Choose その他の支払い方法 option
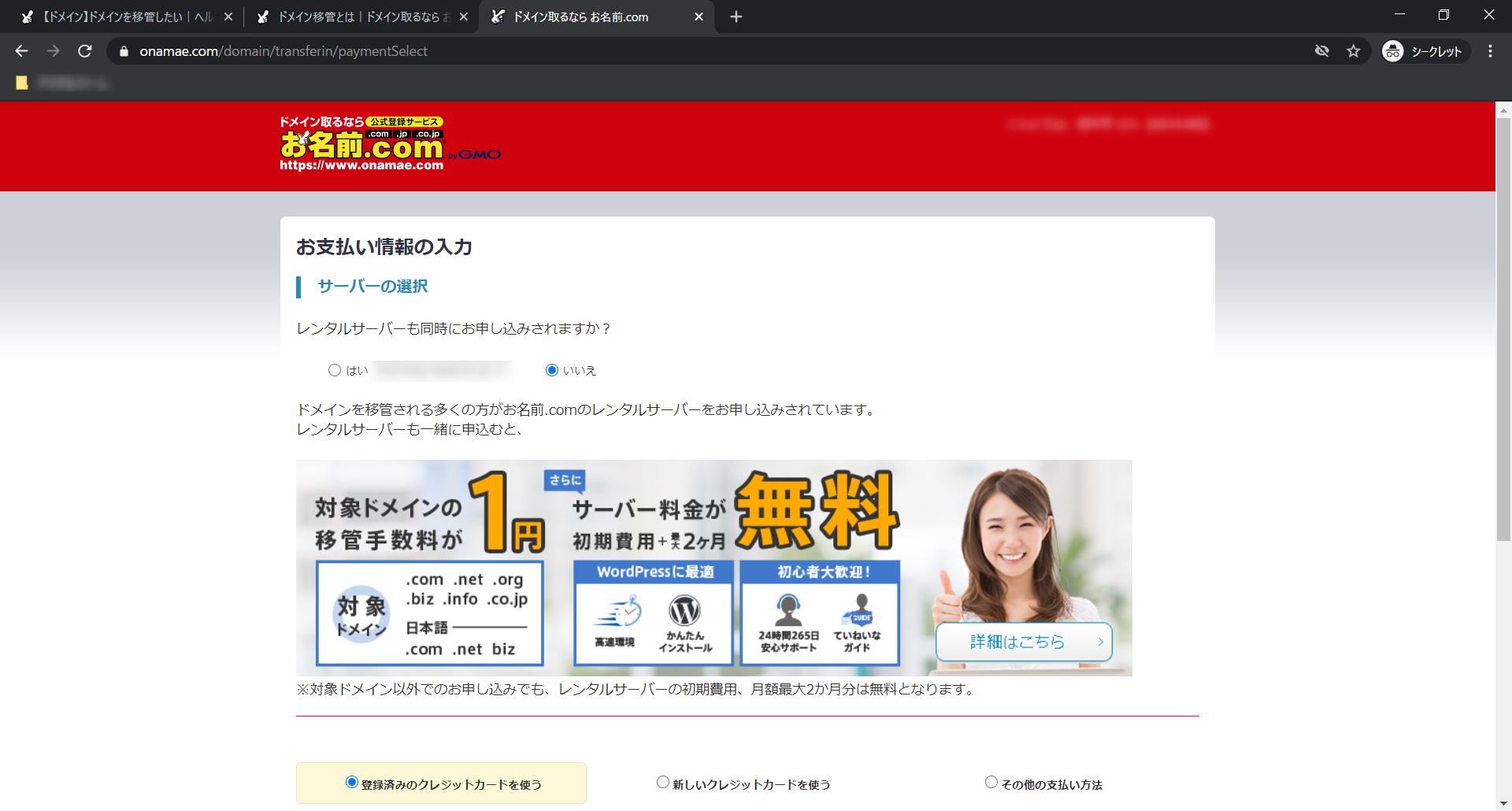Image resolution: width=1512 pixels, height=811 pixels. 991,782
